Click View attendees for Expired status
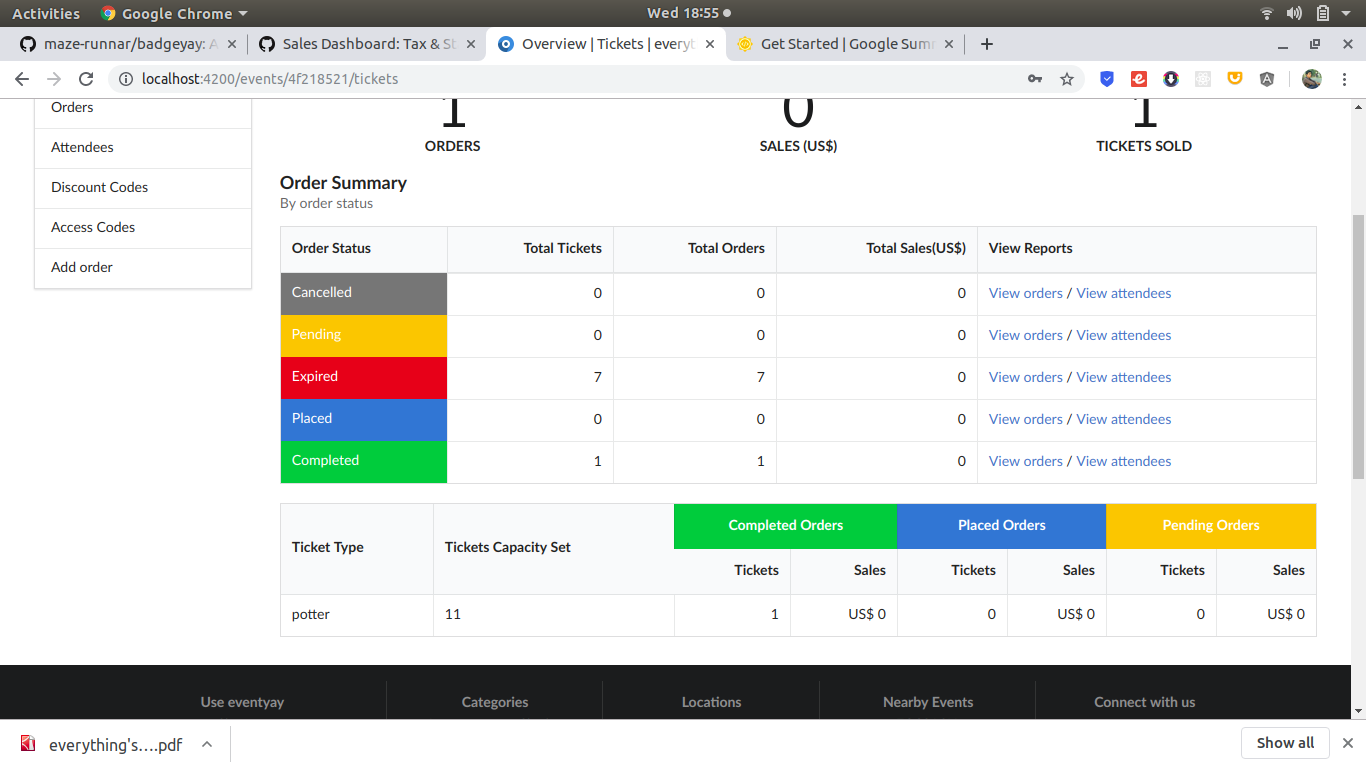This screenshot has height=768, width=1366. coord(1123,377)
